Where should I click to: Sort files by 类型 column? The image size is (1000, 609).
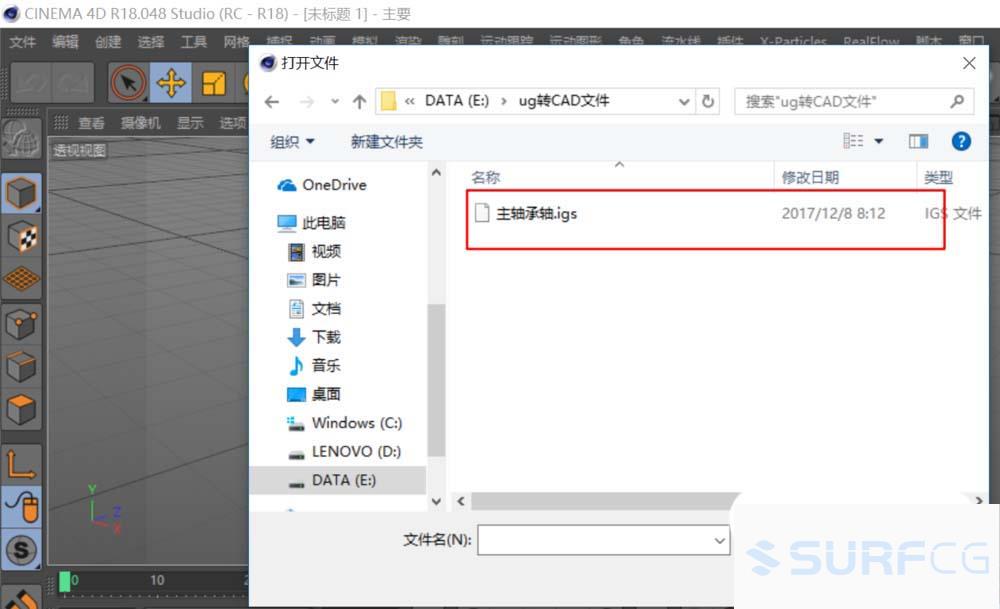[x=938, y=177]
